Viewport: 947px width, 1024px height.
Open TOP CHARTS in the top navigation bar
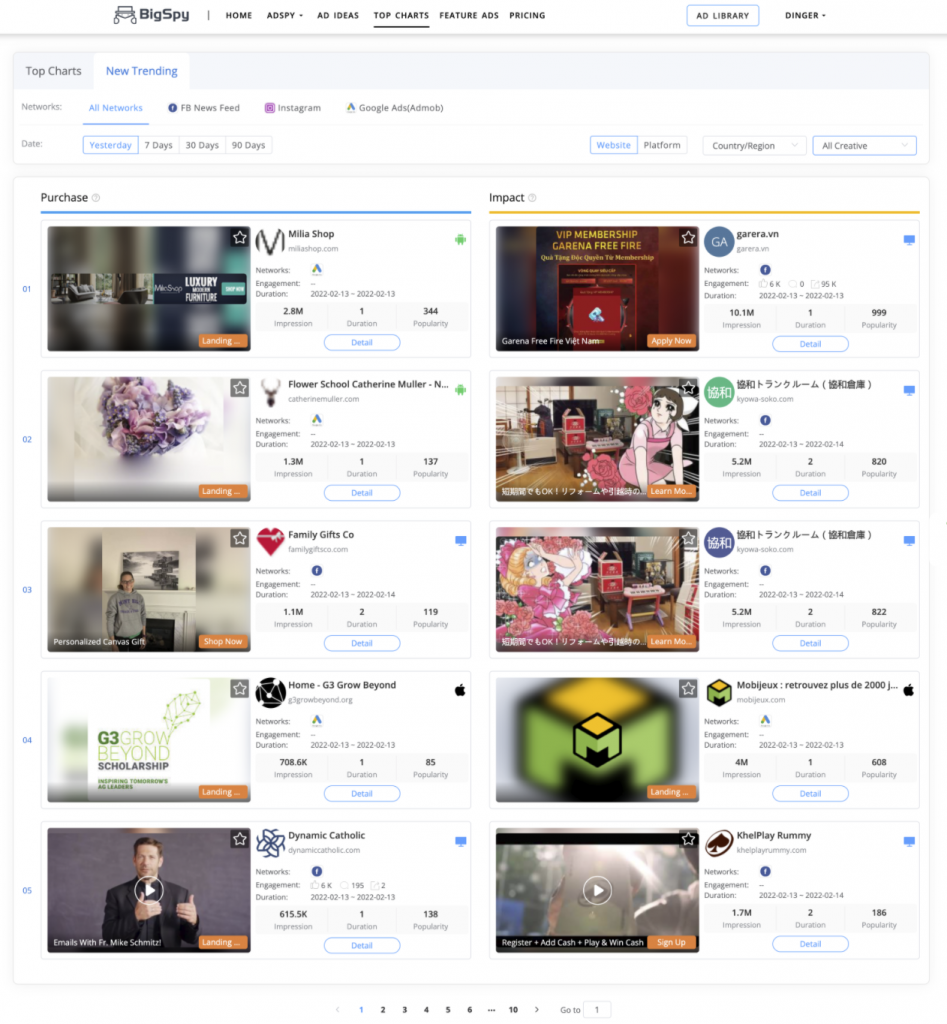(401, 15)
